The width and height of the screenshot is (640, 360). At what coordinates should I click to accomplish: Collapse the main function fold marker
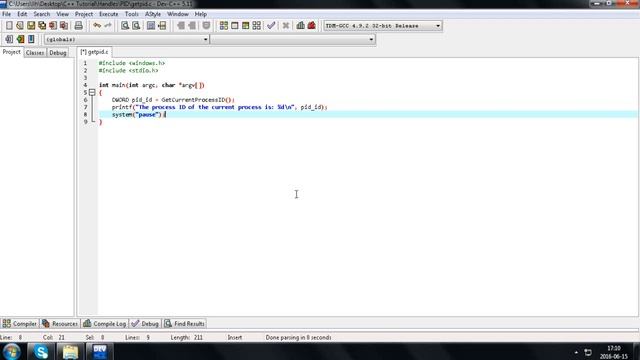coord(92,93)
